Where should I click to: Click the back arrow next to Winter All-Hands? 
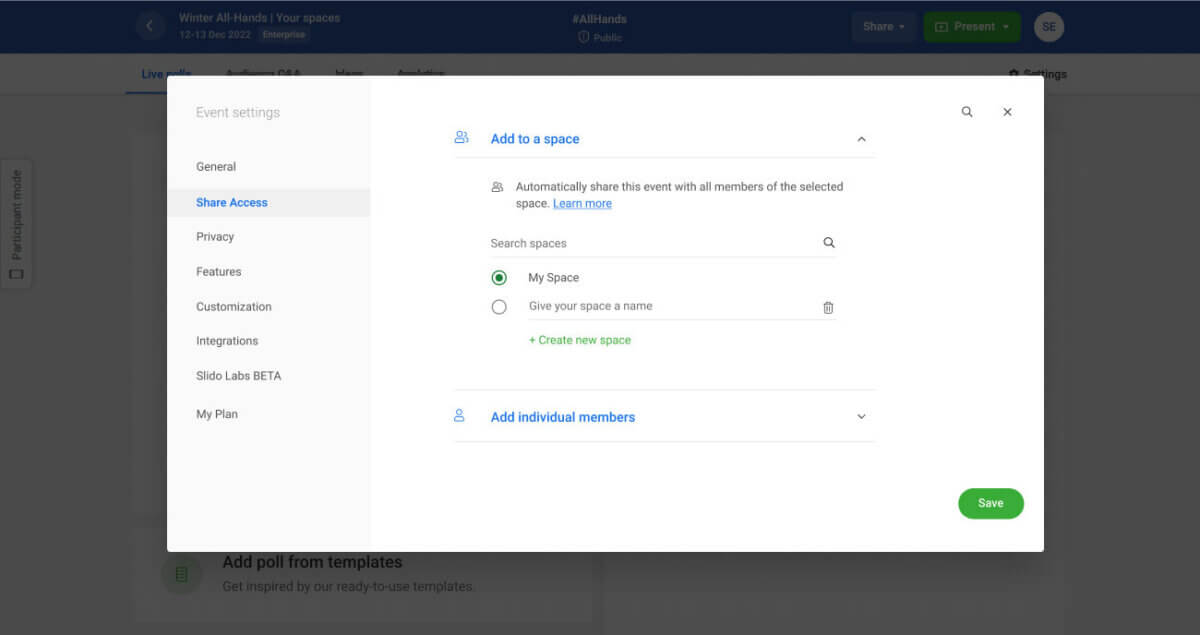click(x=150, y=25)
